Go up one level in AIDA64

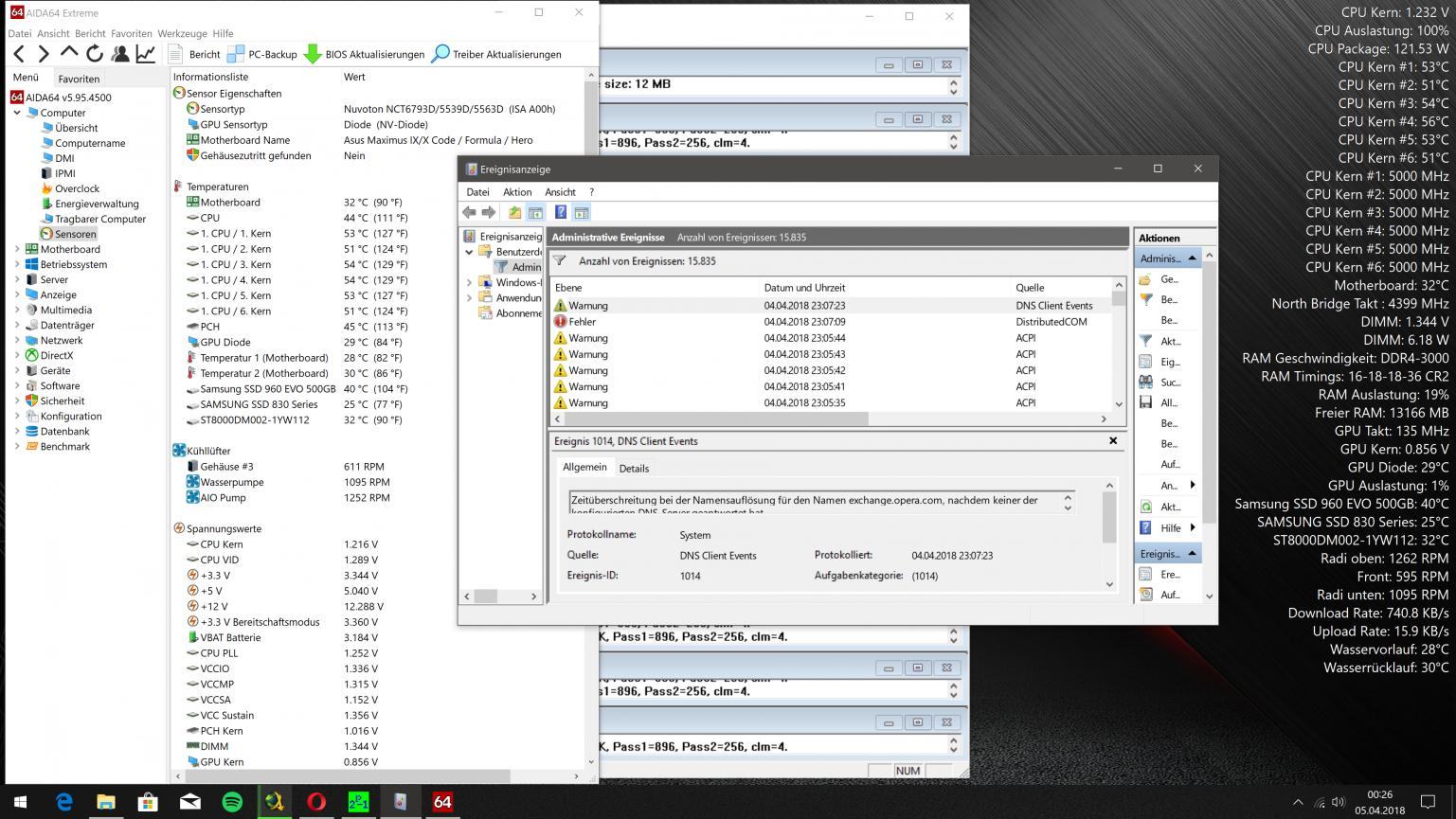[x=69, y=53]
